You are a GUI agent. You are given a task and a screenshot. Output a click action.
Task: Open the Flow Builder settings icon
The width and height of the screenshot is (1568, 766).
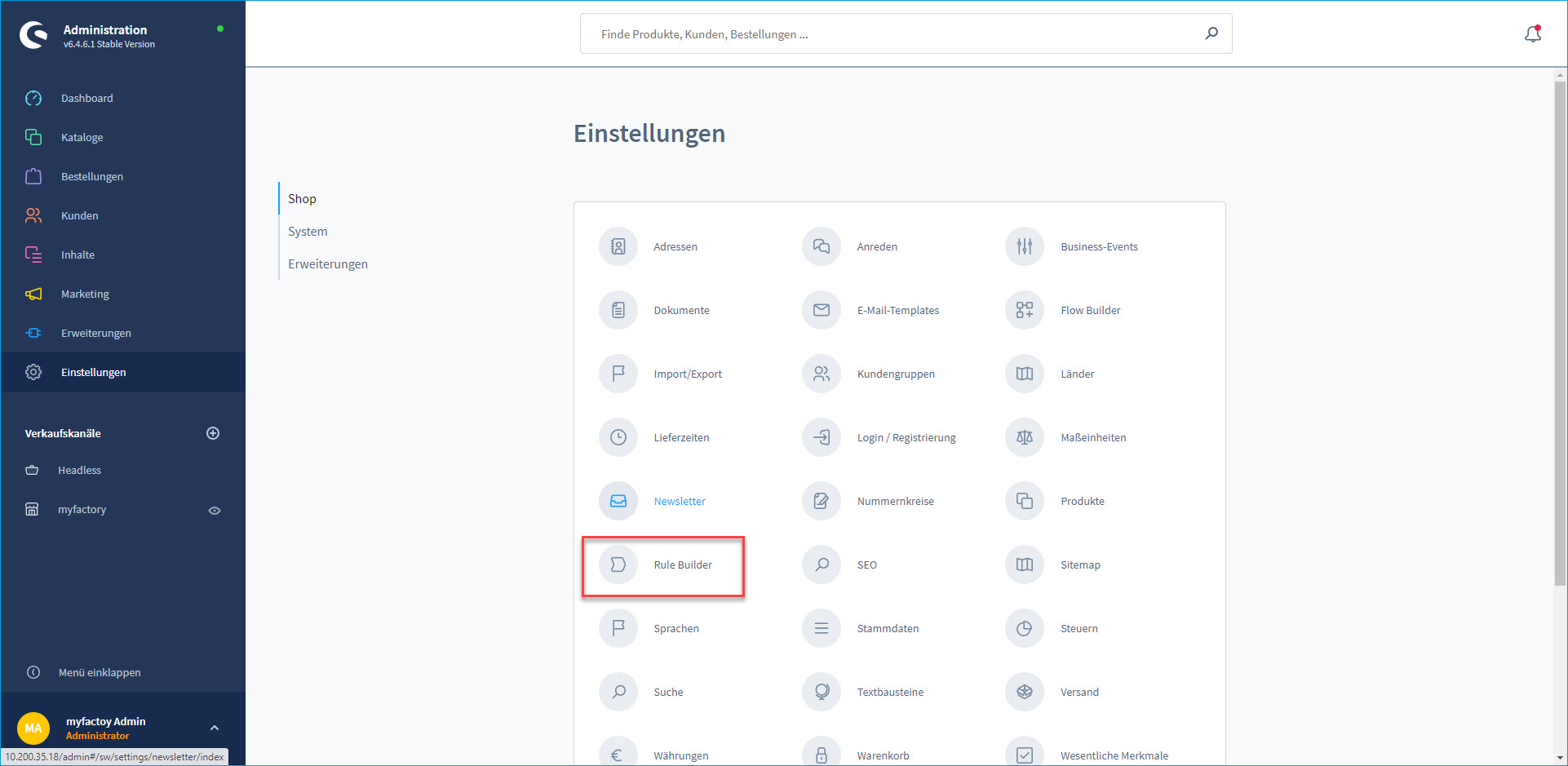tap(1024, 310)
